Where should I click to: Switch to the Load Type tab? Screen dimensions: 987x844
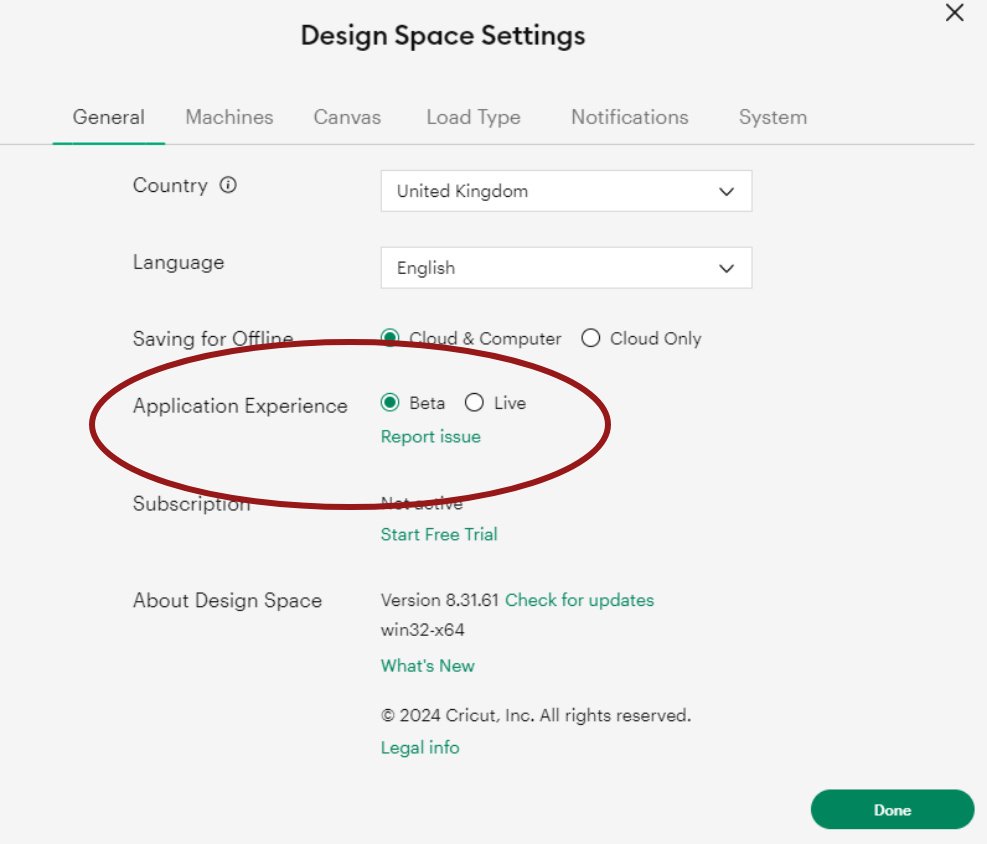pyautogui.click(x=473, y=117)
